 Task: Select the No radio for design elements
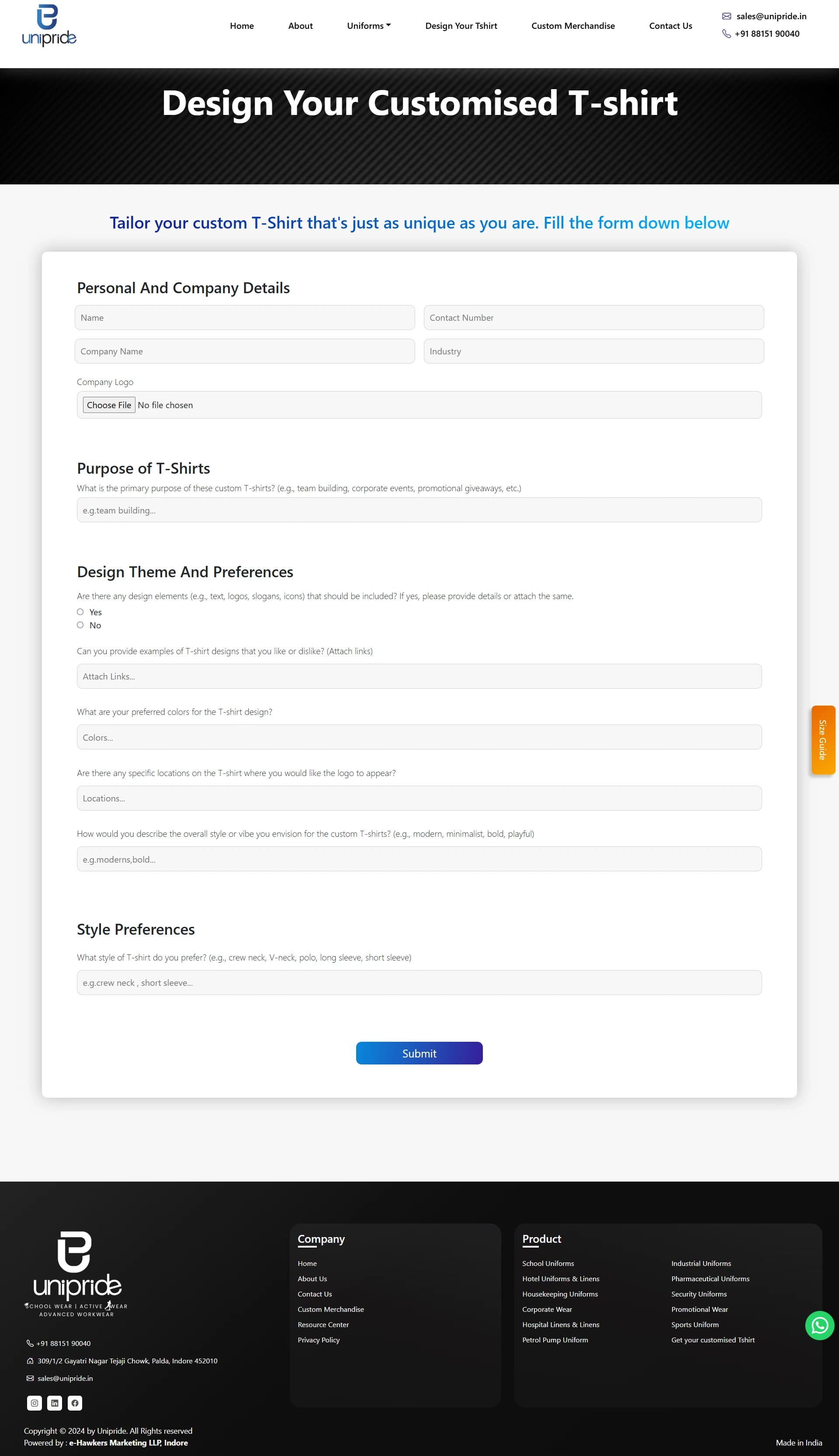[80, 624]
